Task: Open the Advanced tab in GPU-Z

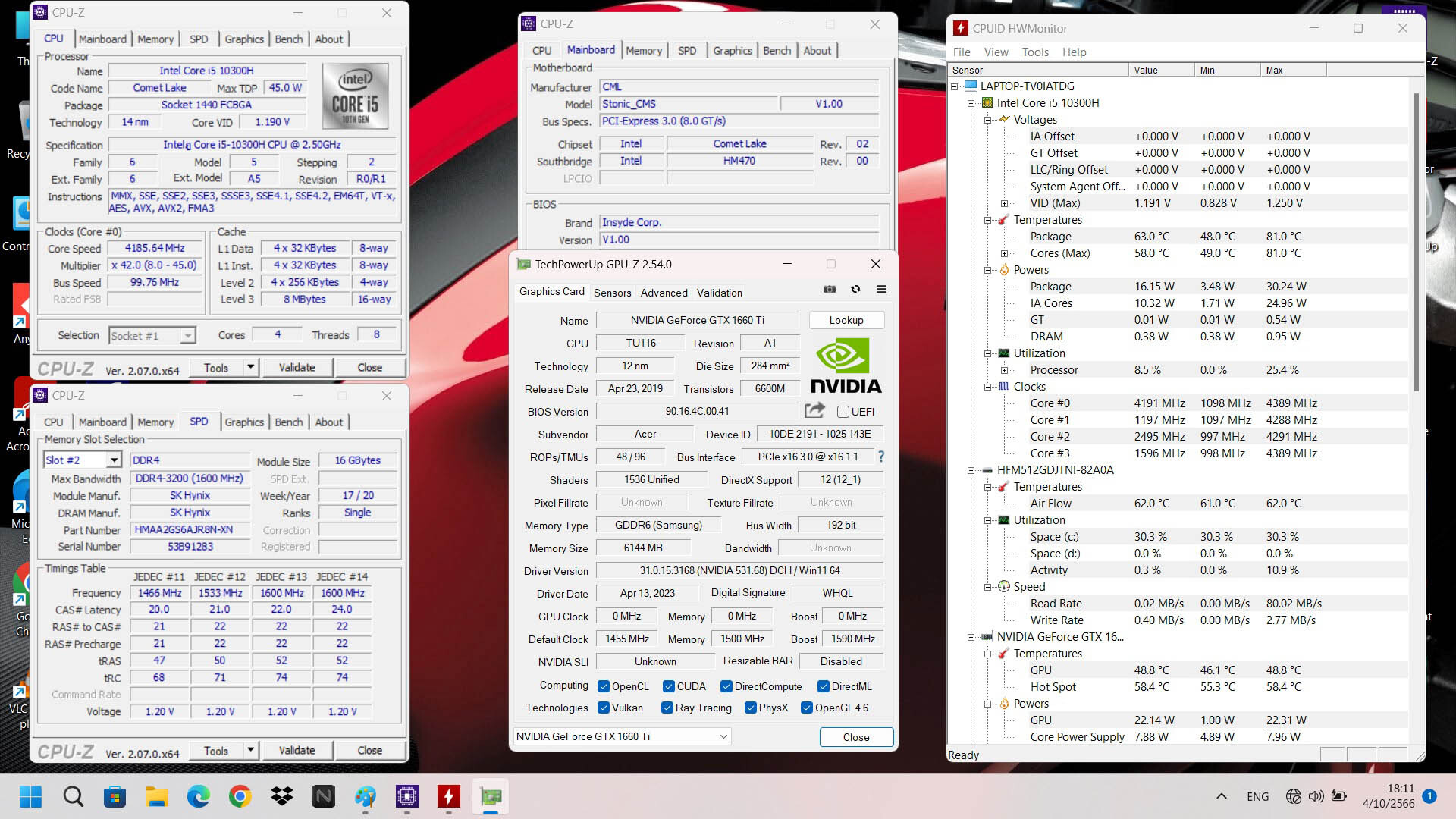Action: point(664,293)
